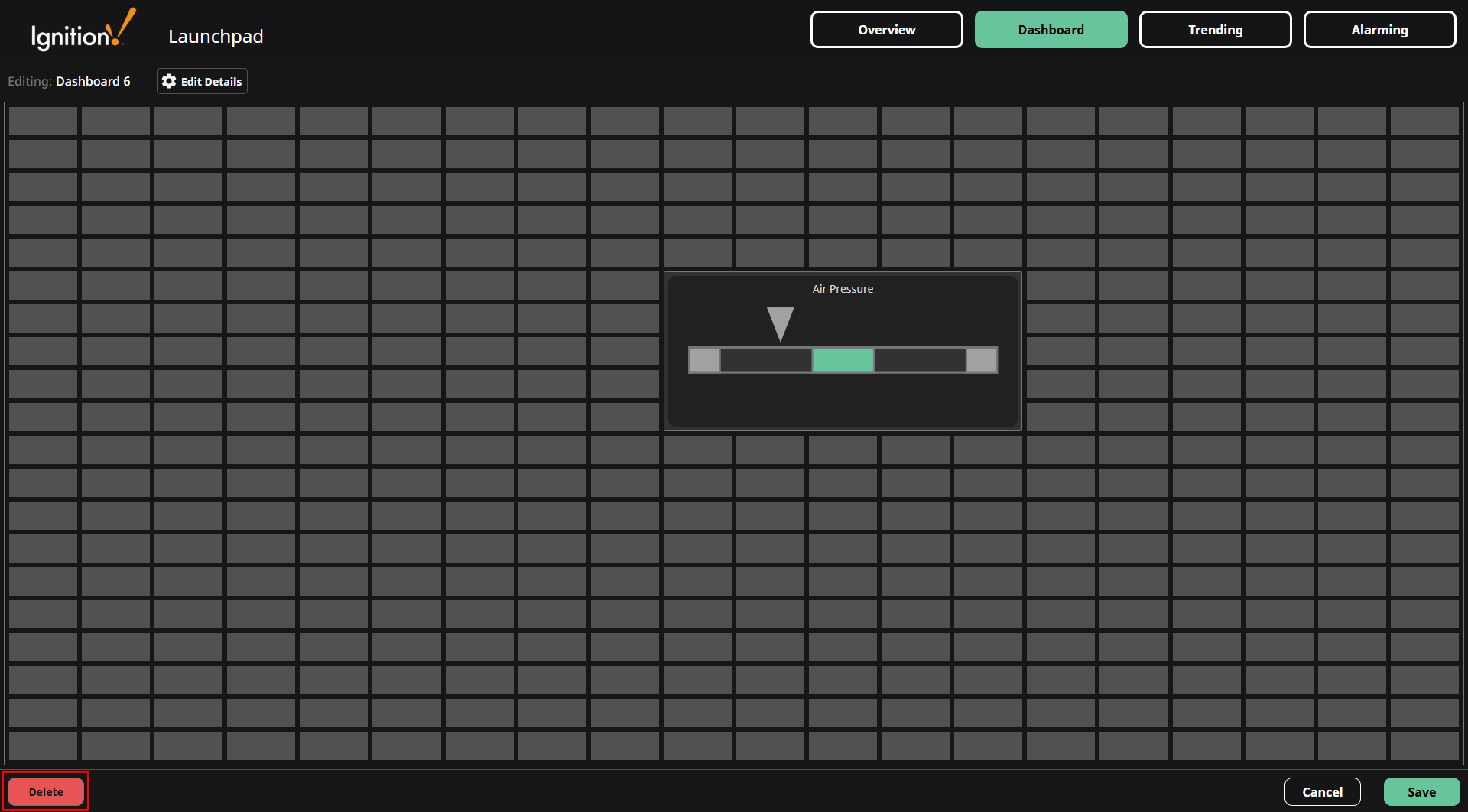Save the Dashboard 6 changes
The image size is (1468, 812).
tap(1421, 791)
